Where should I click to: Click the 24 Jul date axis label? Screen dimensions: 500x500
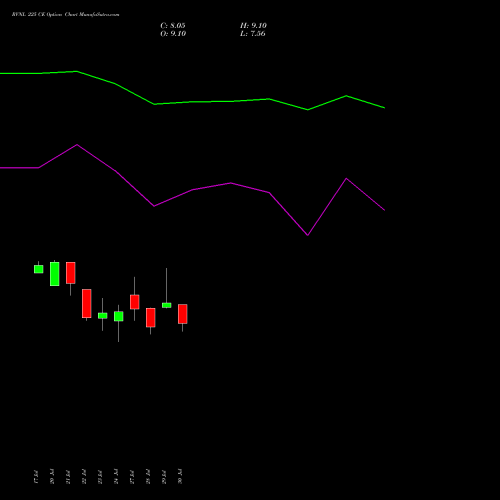pos(116,477)
